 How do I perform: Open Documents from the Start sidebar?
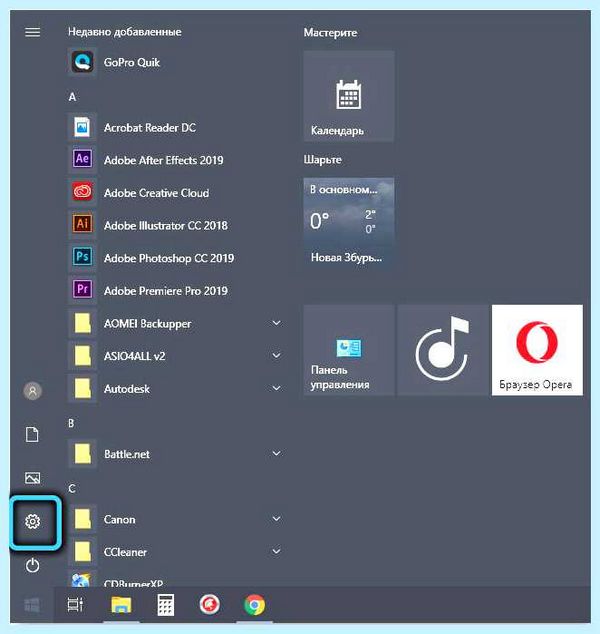(x=32, y=435)
